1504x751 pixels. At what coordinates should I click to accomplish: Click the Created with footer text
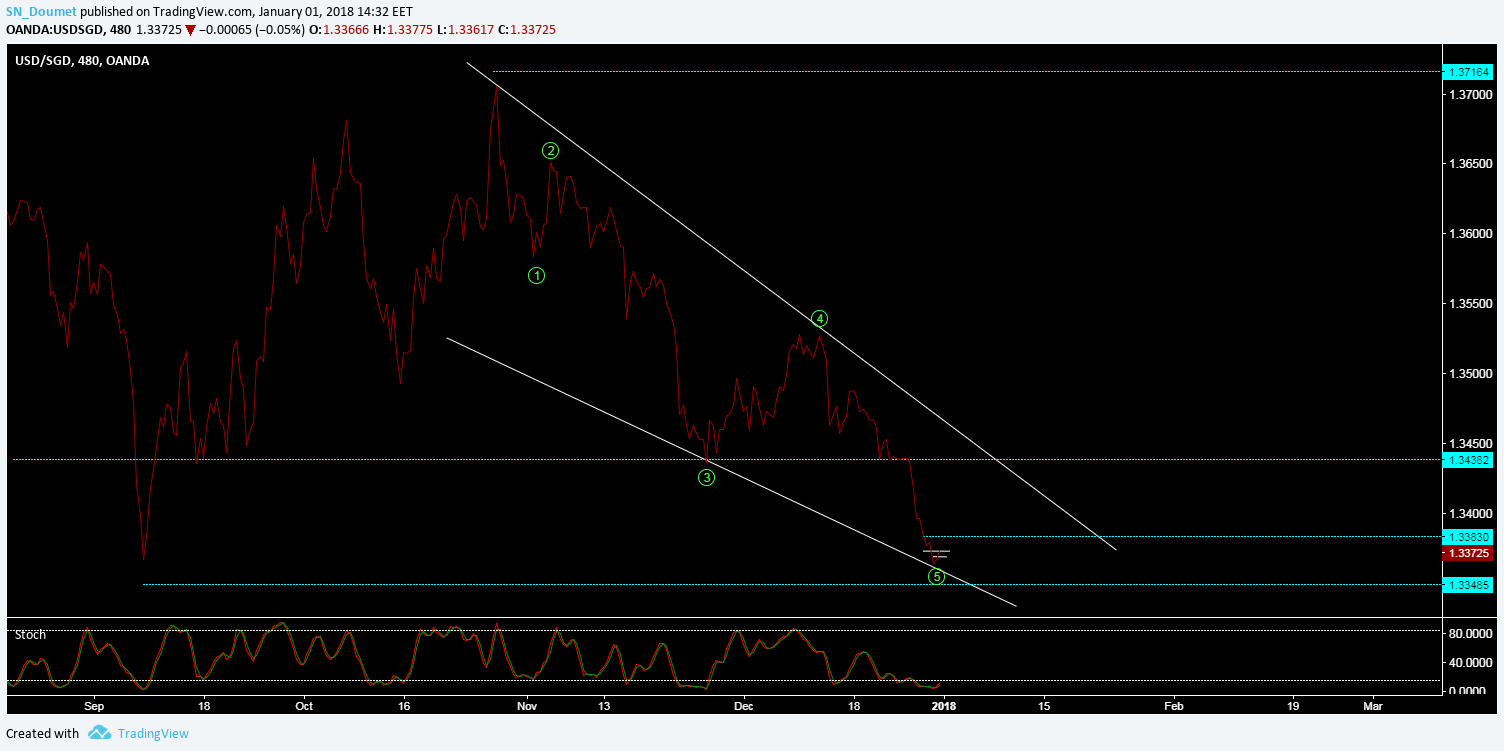point(42,733)
